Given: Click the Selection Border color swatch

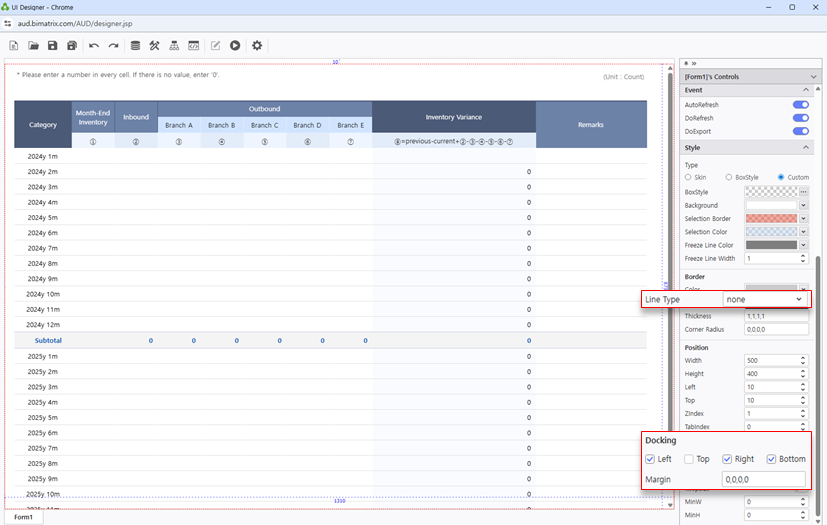Looking at the screenshot, I should click(x=771, y=218).
